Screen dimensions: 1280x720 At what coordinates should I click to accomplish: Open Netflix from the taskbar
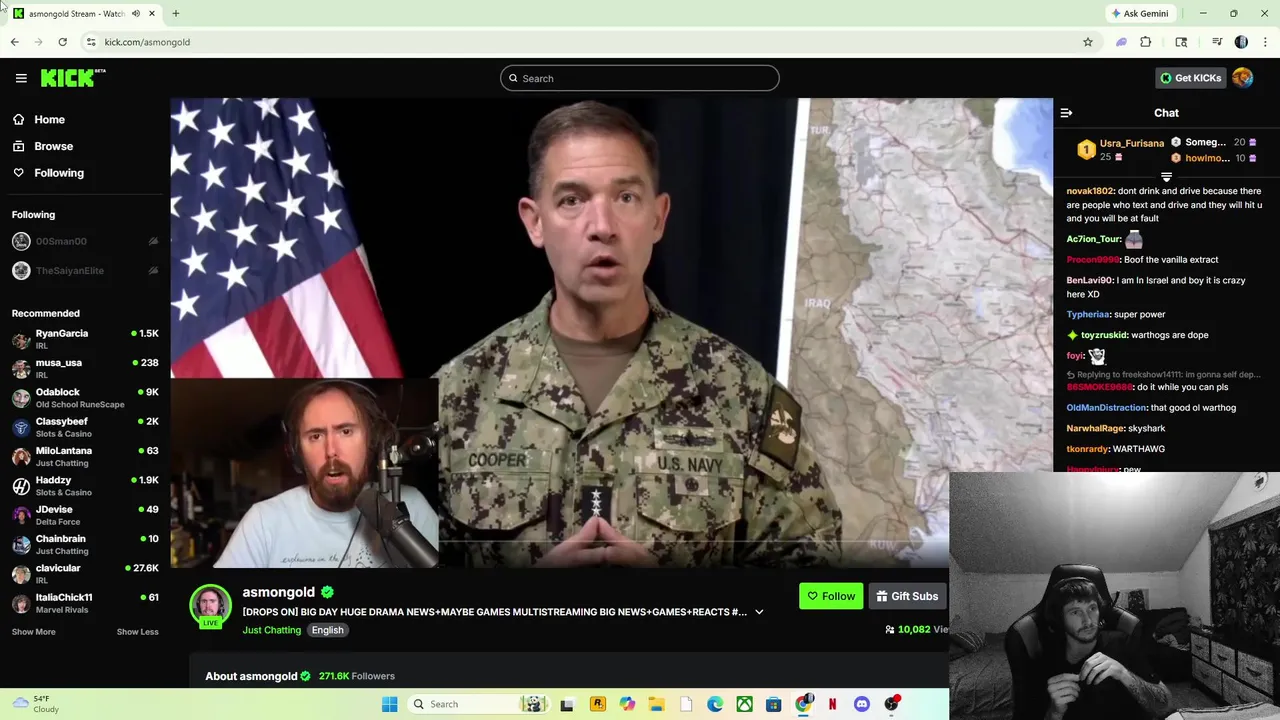(832, 704)
